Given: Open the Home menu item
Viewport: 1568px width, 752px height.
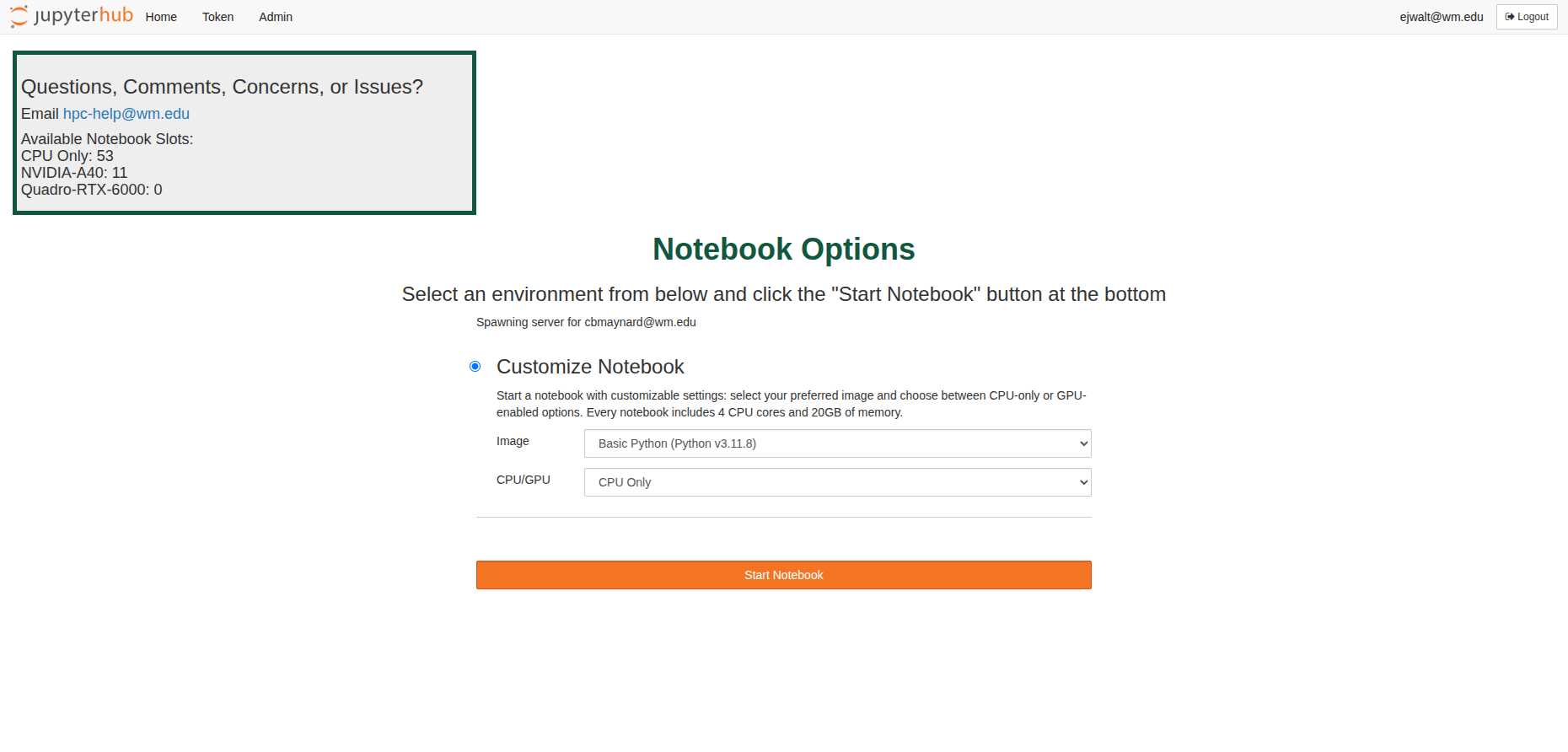Looking at the screenshot, I should click(x=161, y=17).
